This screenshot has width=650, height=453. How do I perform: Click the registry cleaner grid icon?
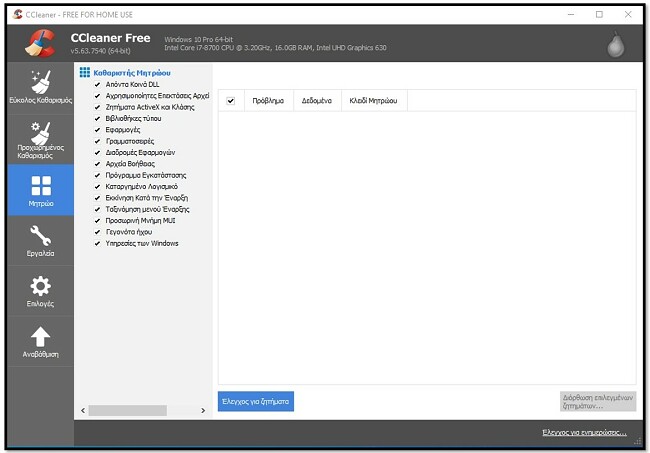point(85,73)
